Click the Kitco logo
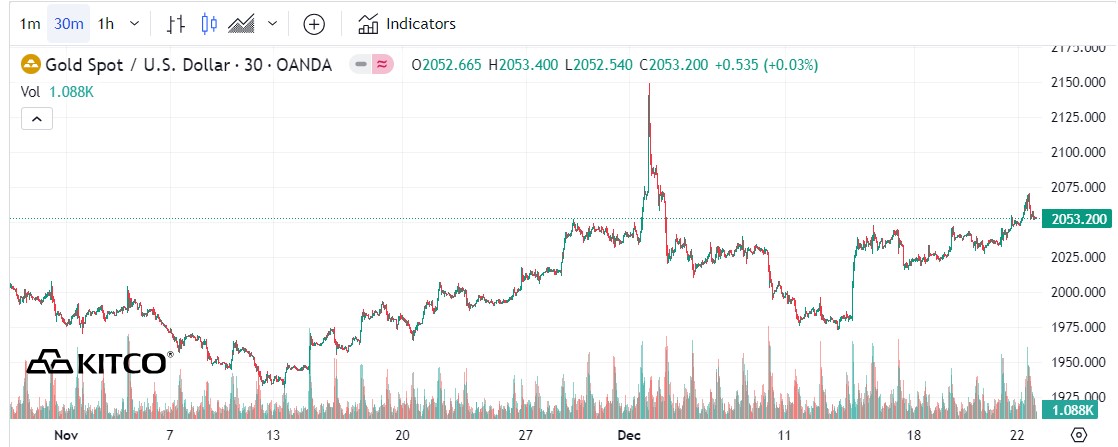The height and width of the screenshot is (447, 1118). pyautogui.click(x=98, y=361)
